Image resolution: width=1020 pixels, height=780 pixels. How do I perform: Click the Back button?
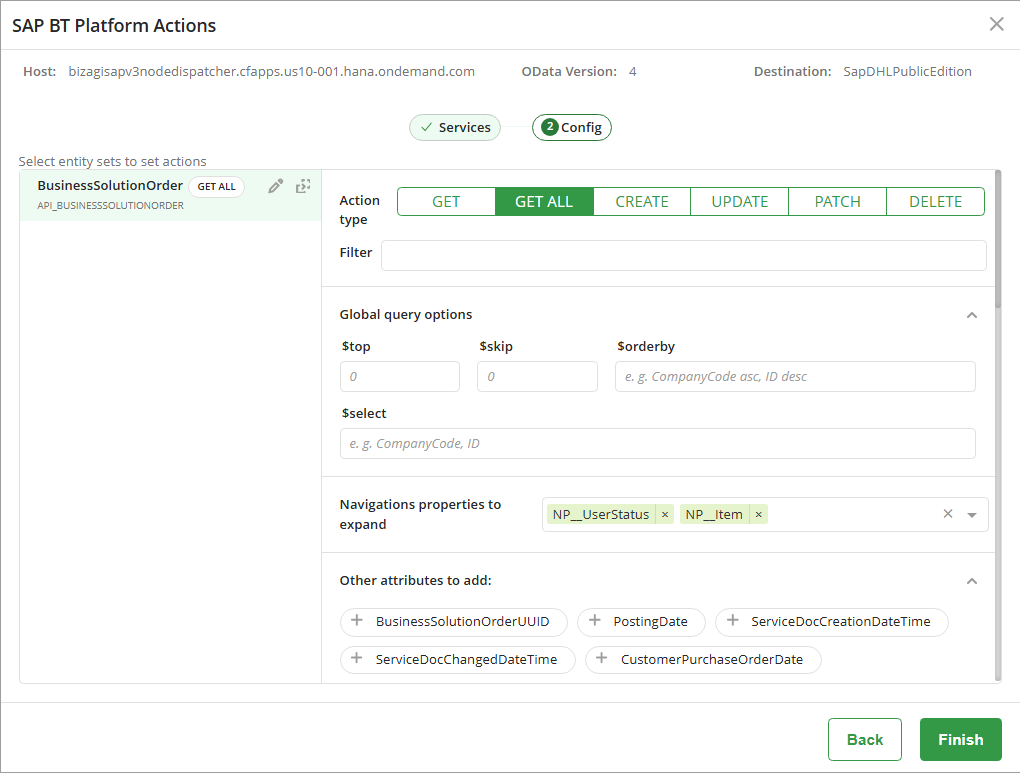pyautogui.click(x=865, y=740)
